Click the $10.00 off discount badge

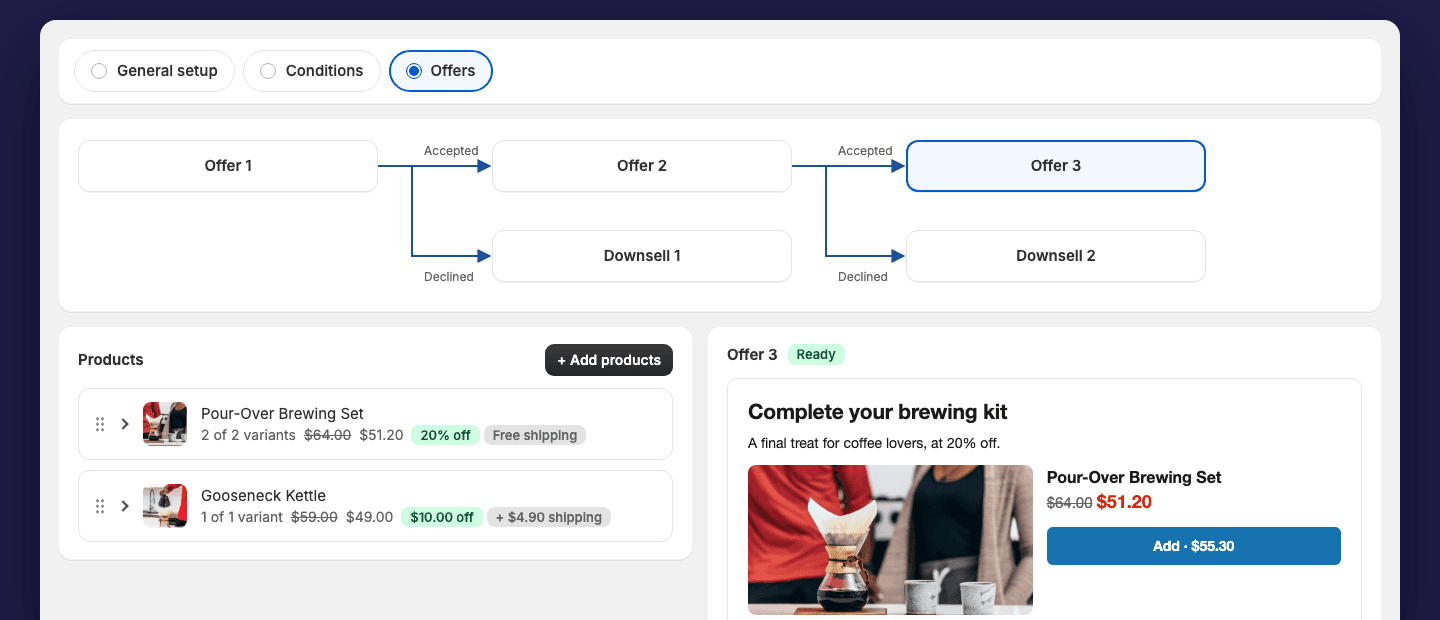pos(442,517)
